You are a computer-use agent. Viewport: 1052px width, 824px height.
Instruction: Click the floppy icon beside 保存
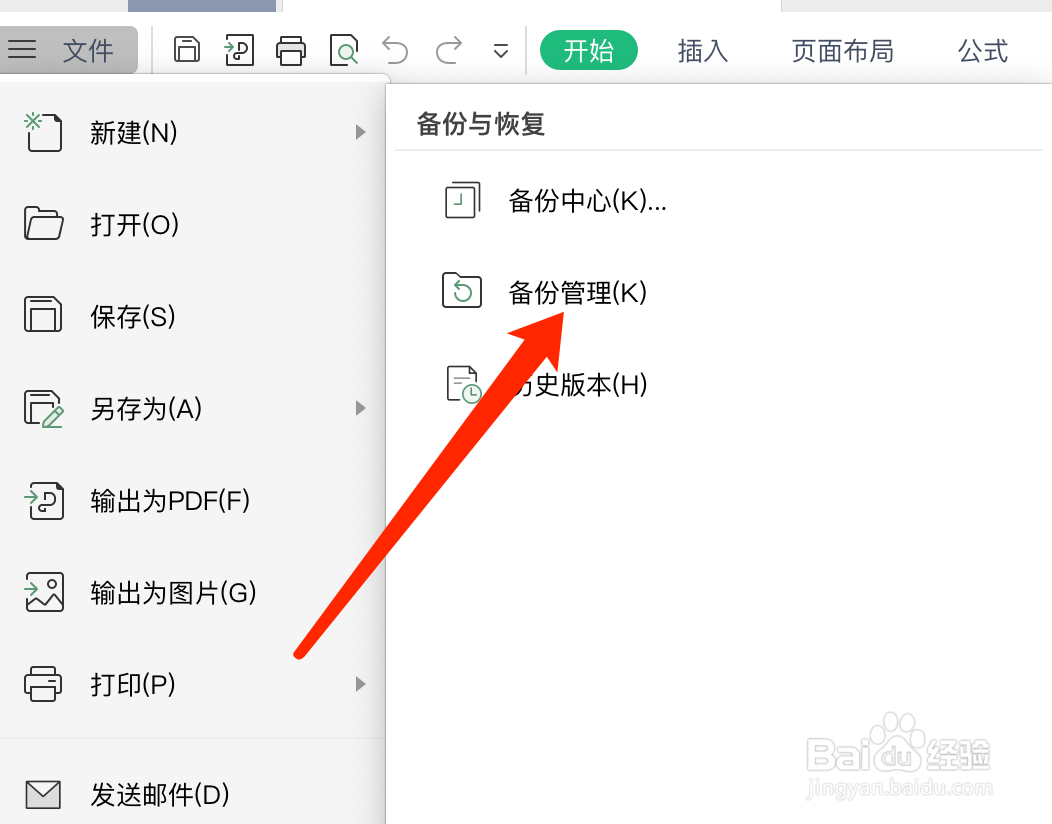(x=43, y=315)
